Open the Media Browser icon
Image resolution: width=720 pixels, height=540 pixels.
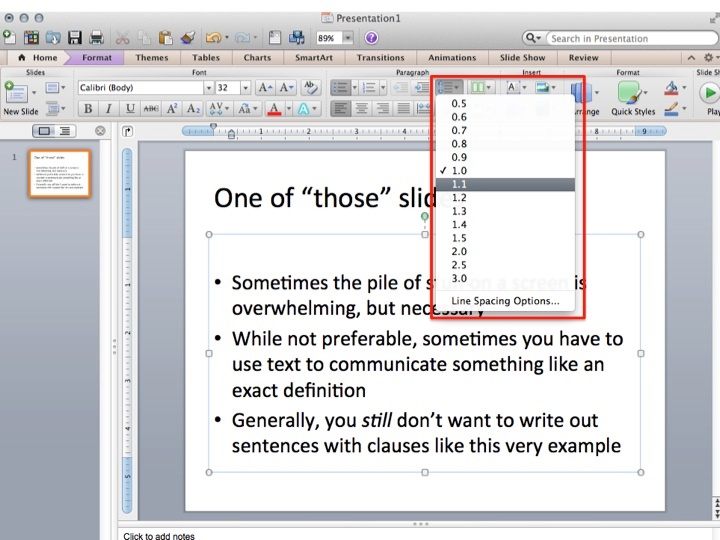tap(296, 38)
